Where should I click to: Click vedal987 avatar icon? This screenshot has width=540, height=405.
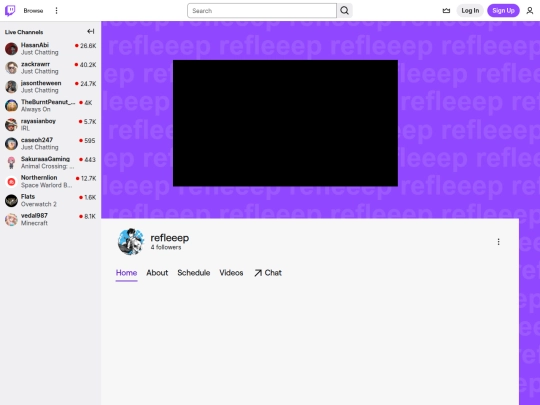tap(11, 219)
